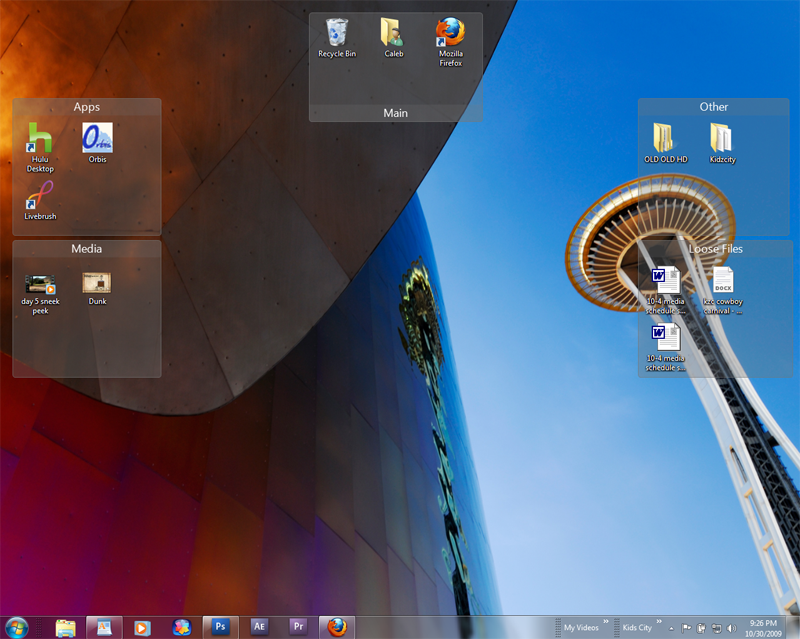Open the clock showing 9:26 PM
Viewport: 800px width, 639px height.
pyautogui.click(x=763, y=628)
